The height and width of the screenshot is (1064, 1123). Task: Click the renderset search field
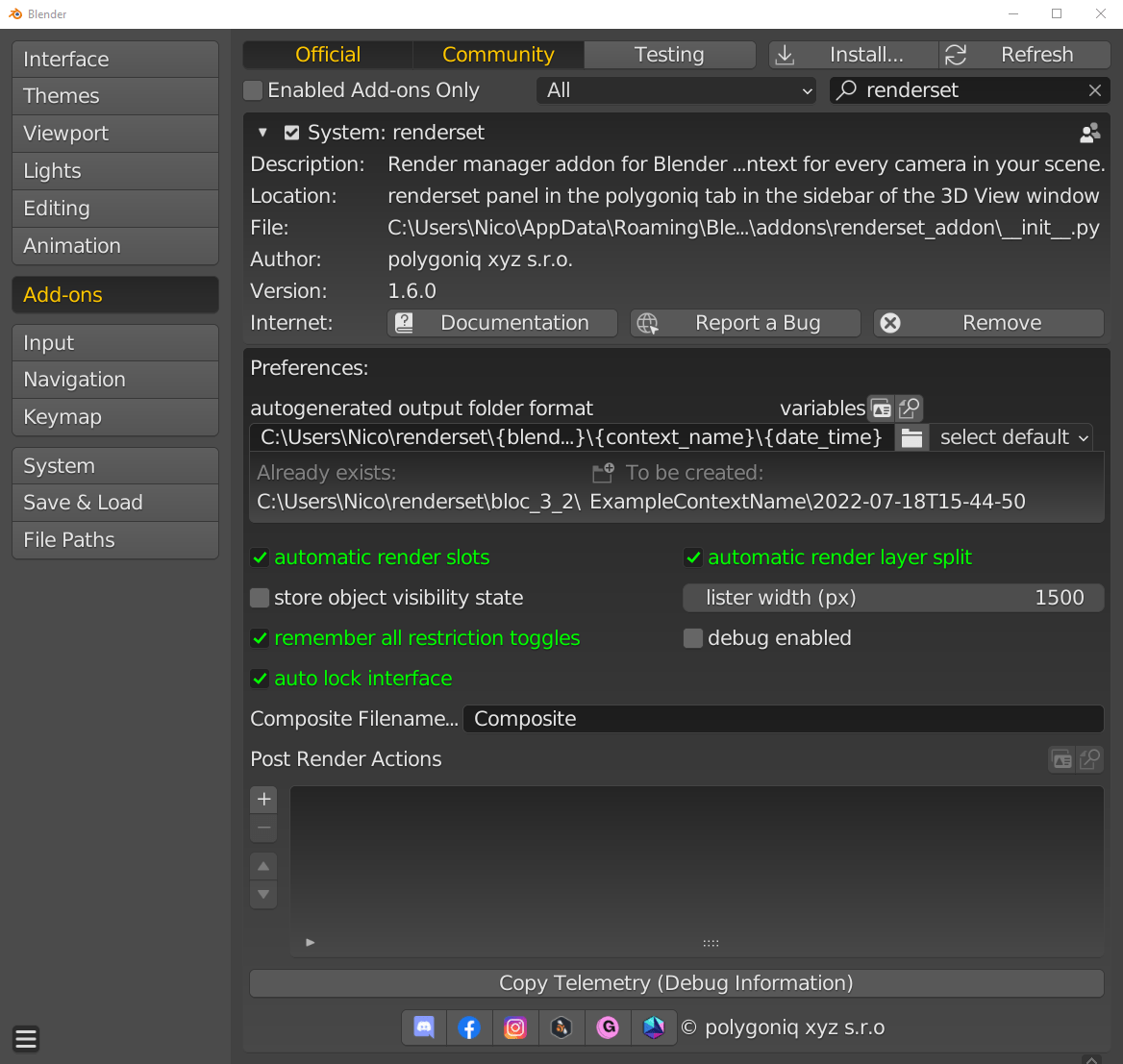coord(970,90)
